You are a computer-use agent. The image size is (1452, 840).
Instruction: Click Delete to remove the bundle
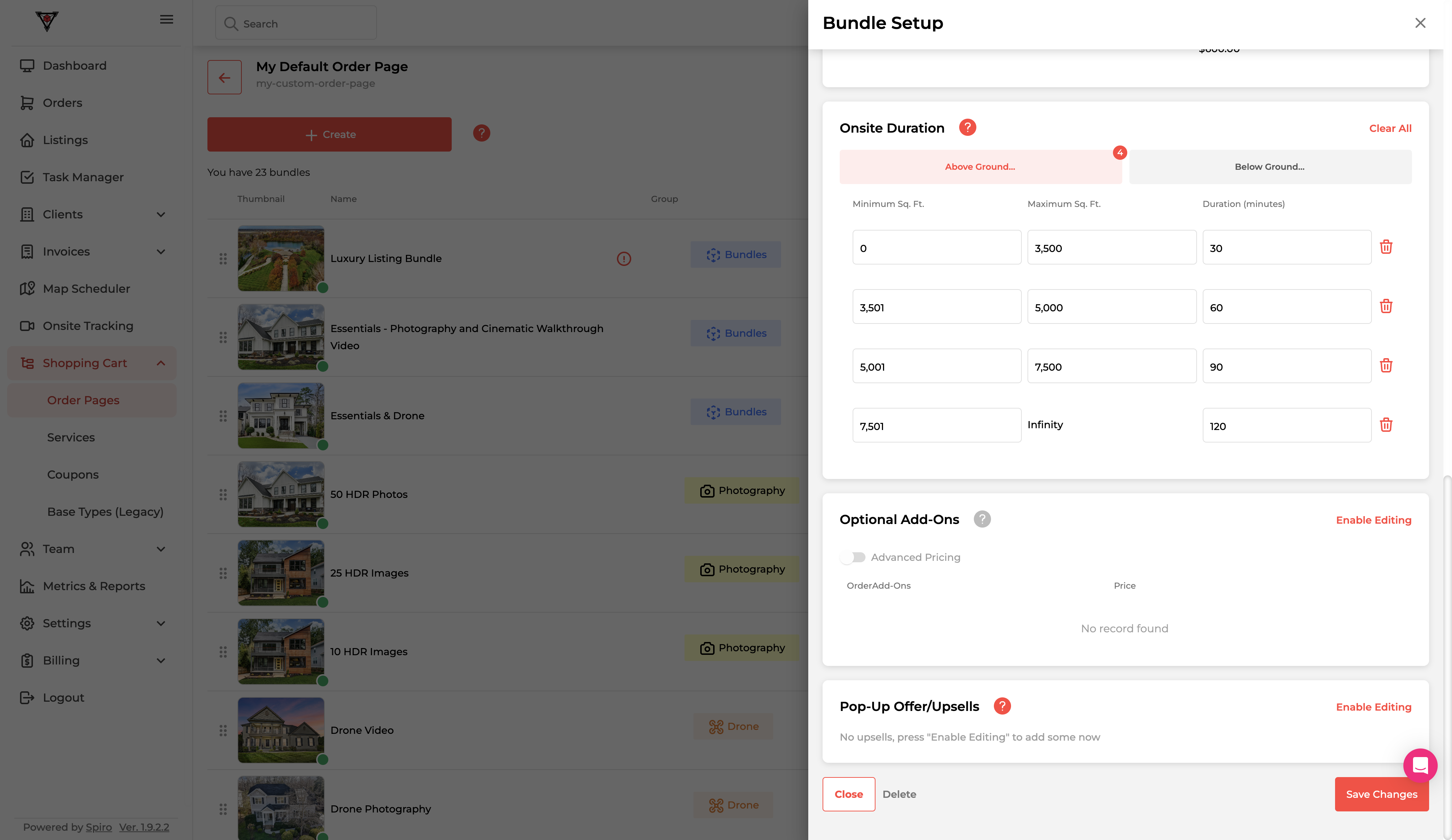899,794
